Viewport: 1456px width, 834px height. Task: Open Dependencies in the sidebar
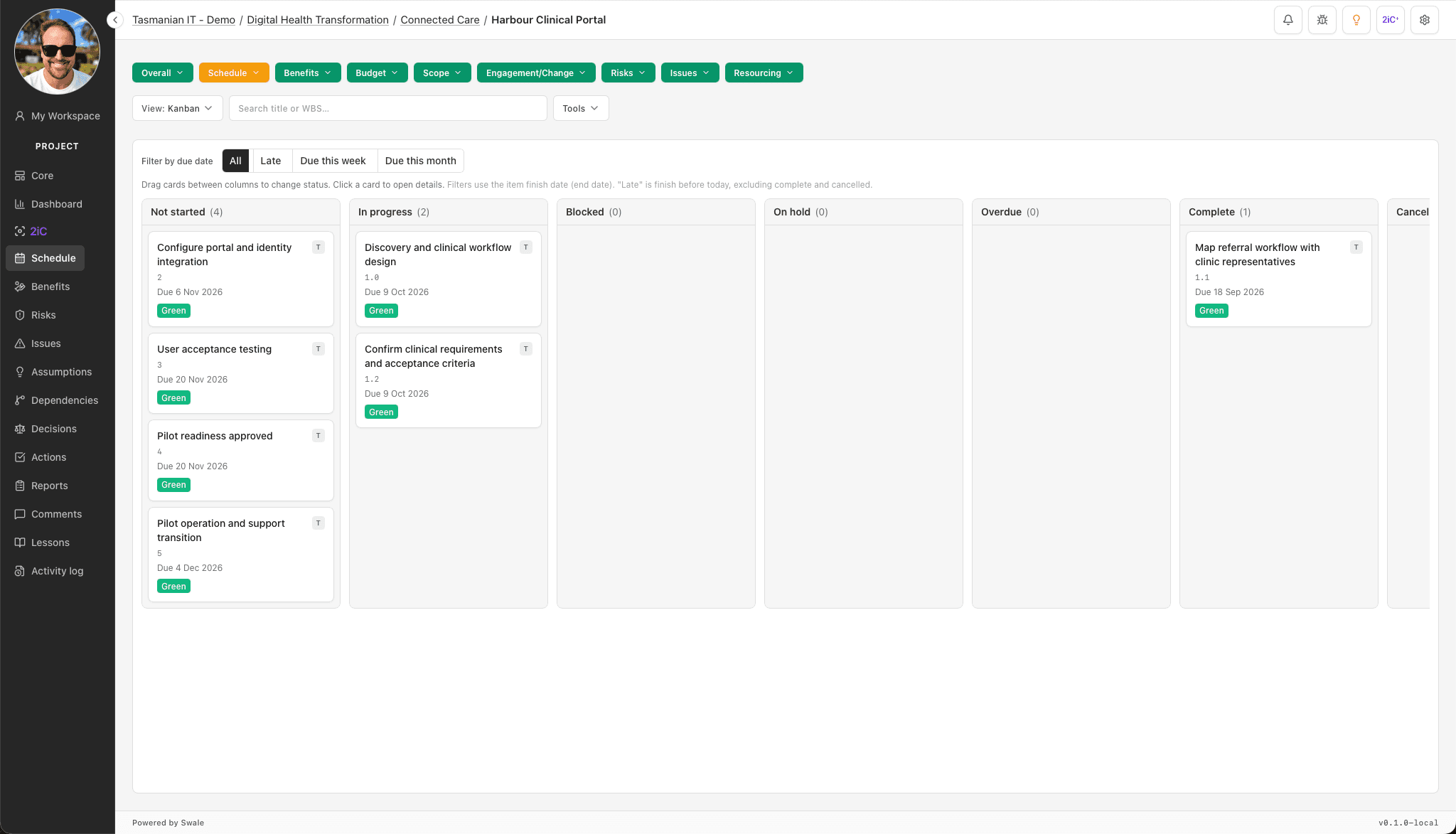[56, 400]
